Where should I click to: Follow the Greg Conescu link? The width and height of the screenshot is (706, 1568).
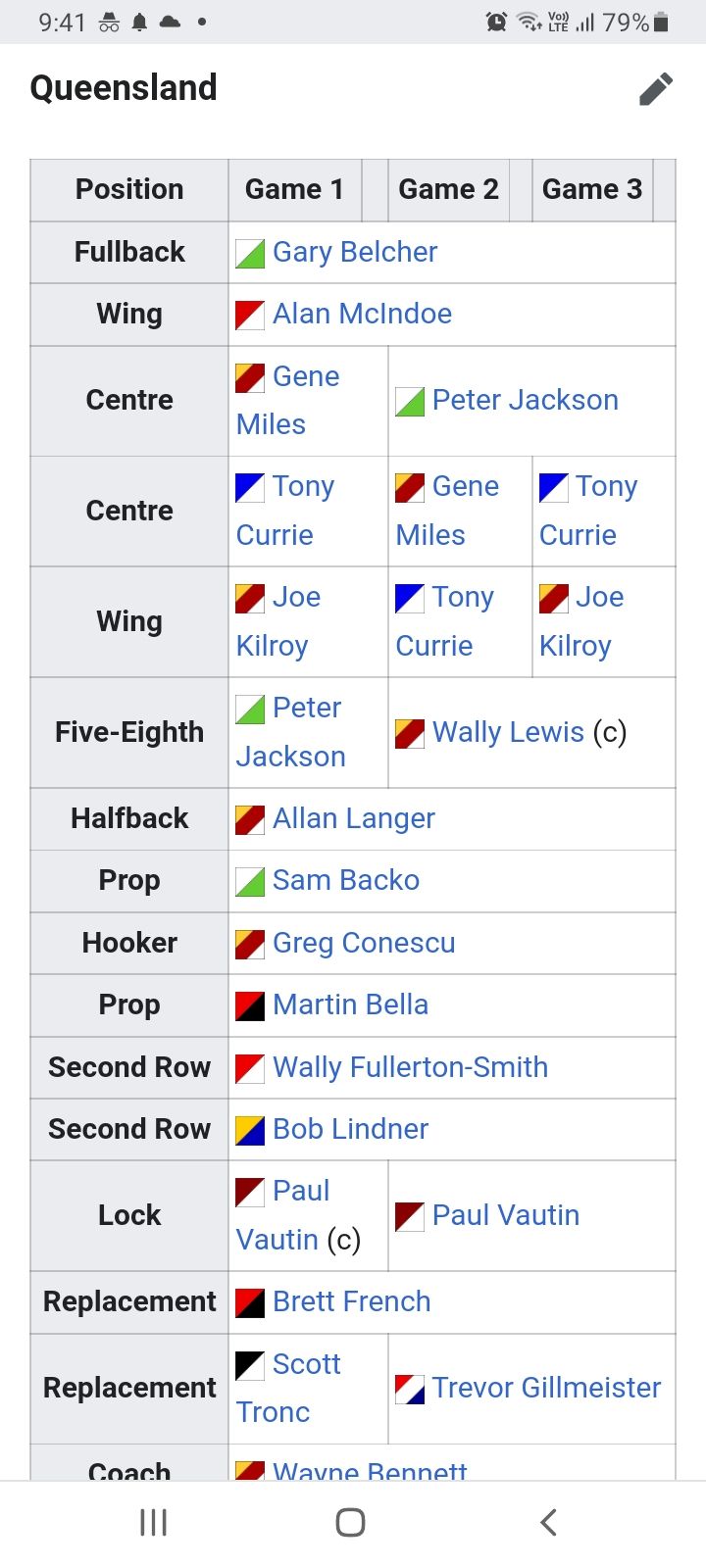(x=364, y=943)
